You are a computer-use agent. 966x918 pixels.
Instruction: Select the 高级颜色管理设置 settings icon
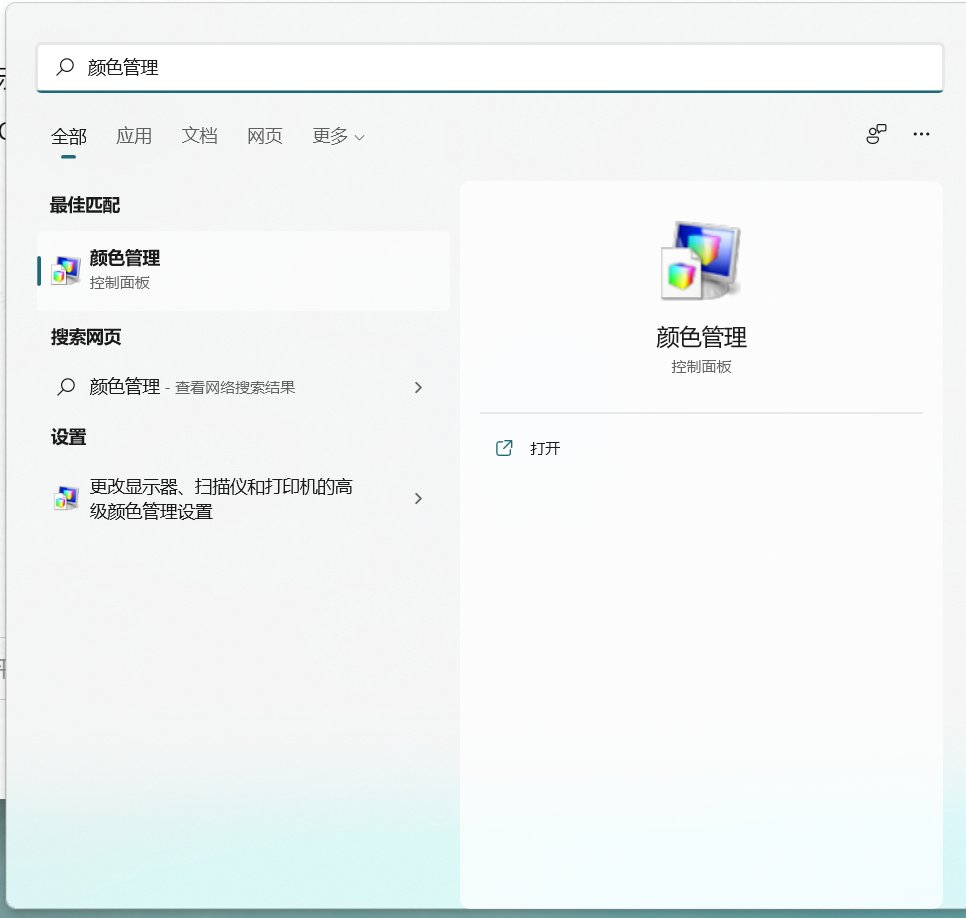pyautogui.click(x=64, y=498)
